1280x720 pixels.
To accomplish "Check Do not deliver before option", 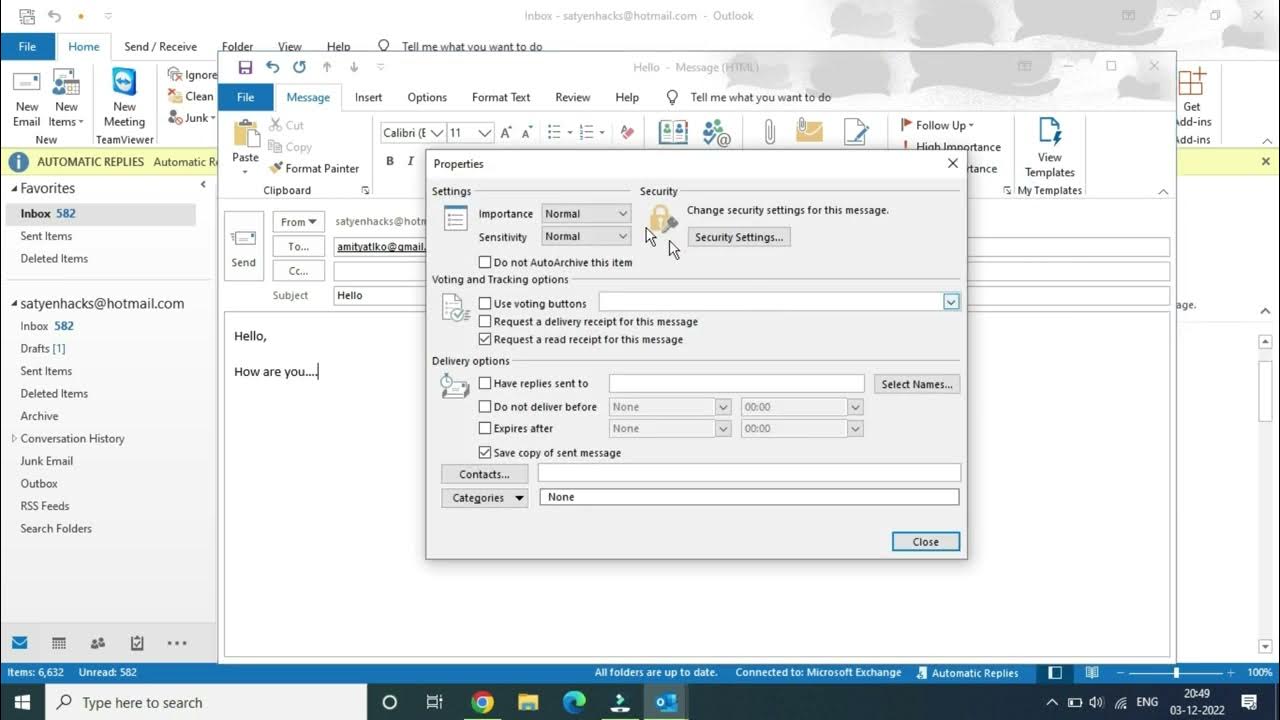I will [x=485, y=407].
